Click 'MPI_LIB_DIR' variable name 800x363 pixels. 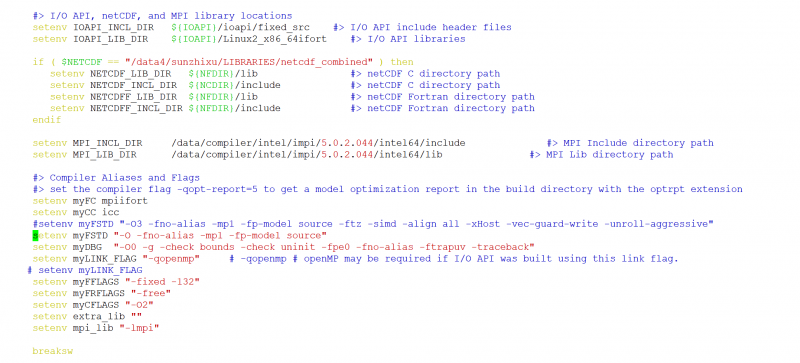pos(104,154)
